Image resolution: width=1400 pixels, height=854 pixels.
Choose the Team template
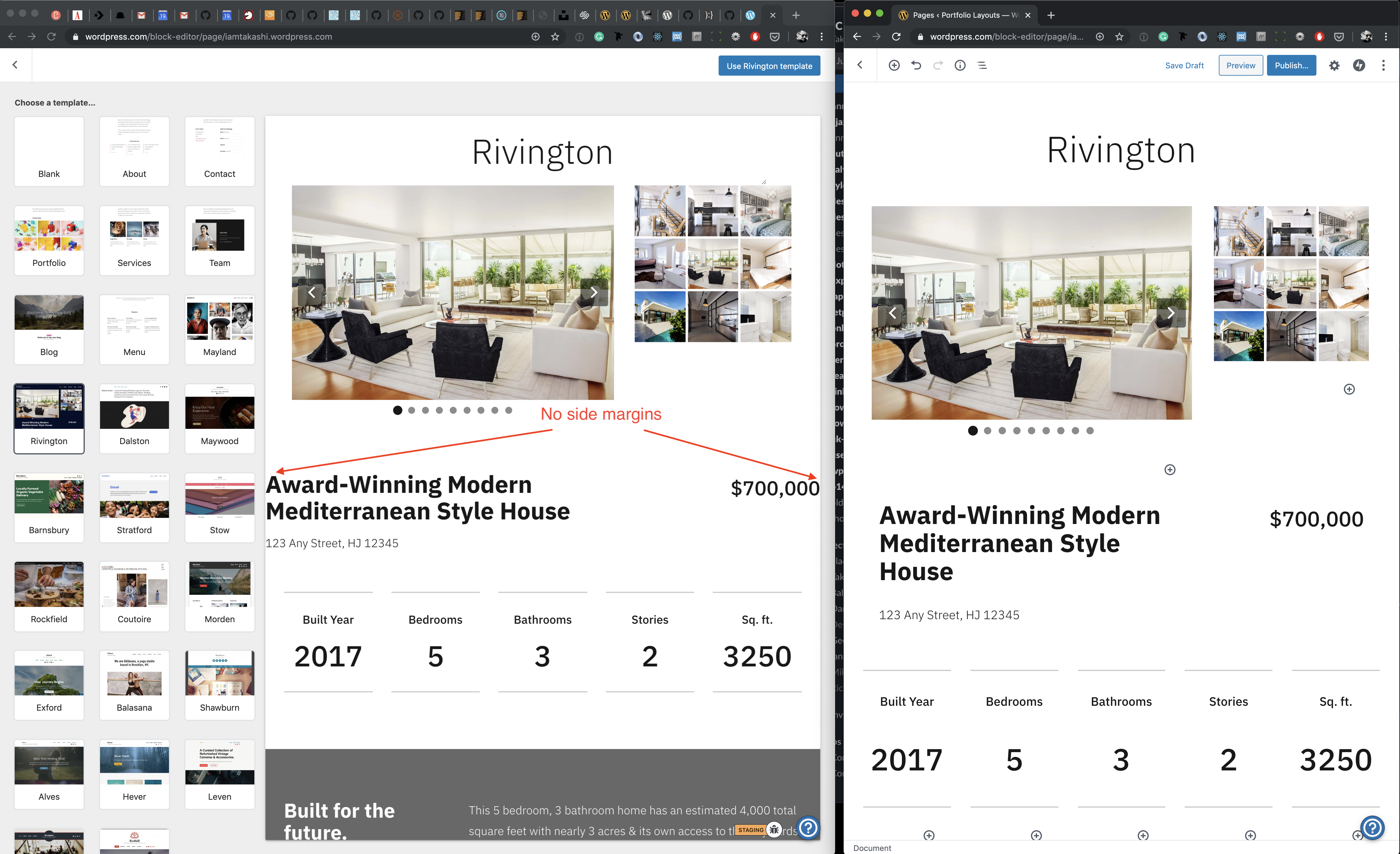click(x=219, y=240)
